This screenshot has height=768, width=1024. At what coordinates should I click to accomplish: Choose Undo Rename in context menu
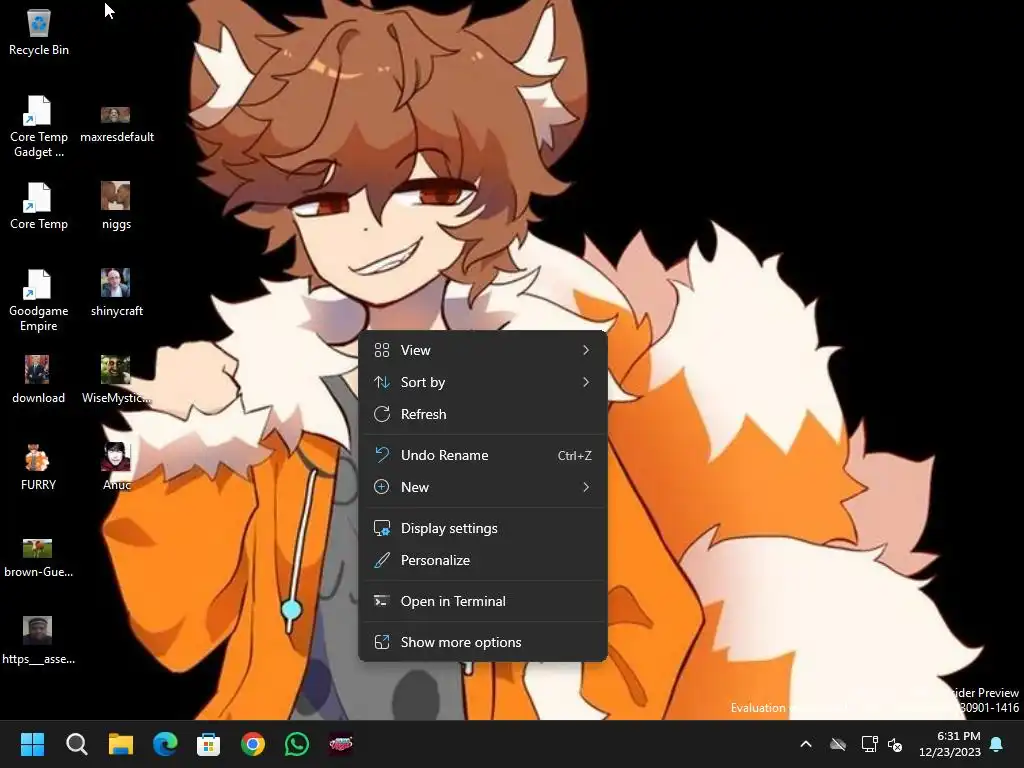pyautogui.click(x=483, y=455)
